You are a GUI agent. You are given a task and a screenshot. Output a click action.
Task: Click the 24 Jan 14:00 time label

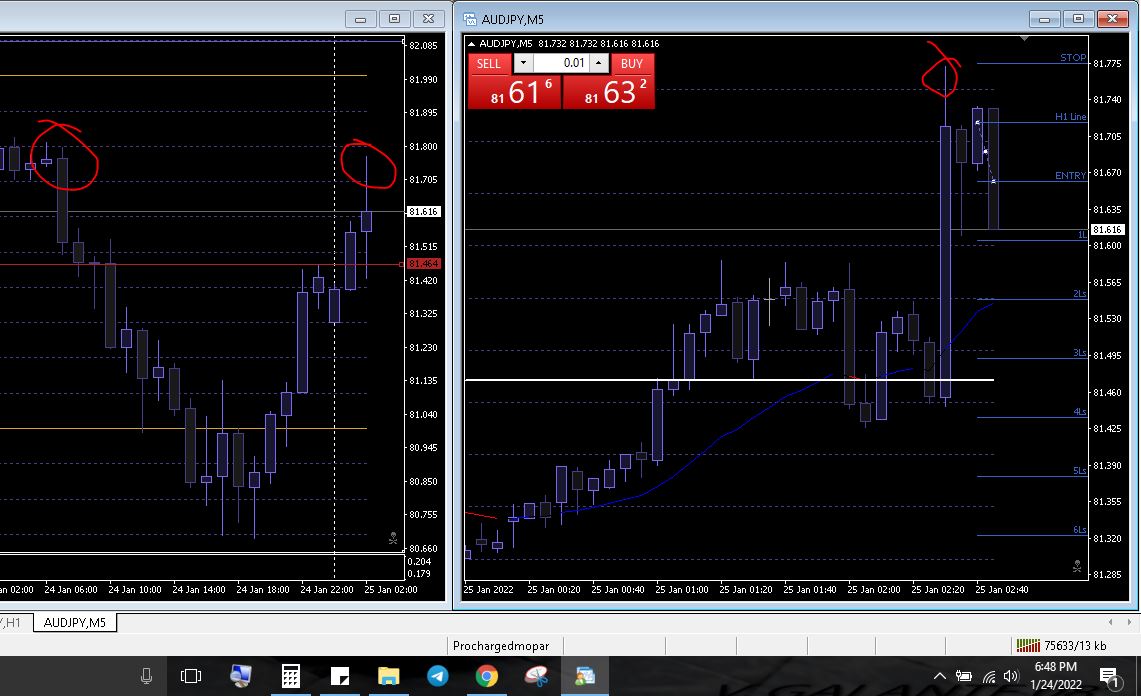pos(199,590)
